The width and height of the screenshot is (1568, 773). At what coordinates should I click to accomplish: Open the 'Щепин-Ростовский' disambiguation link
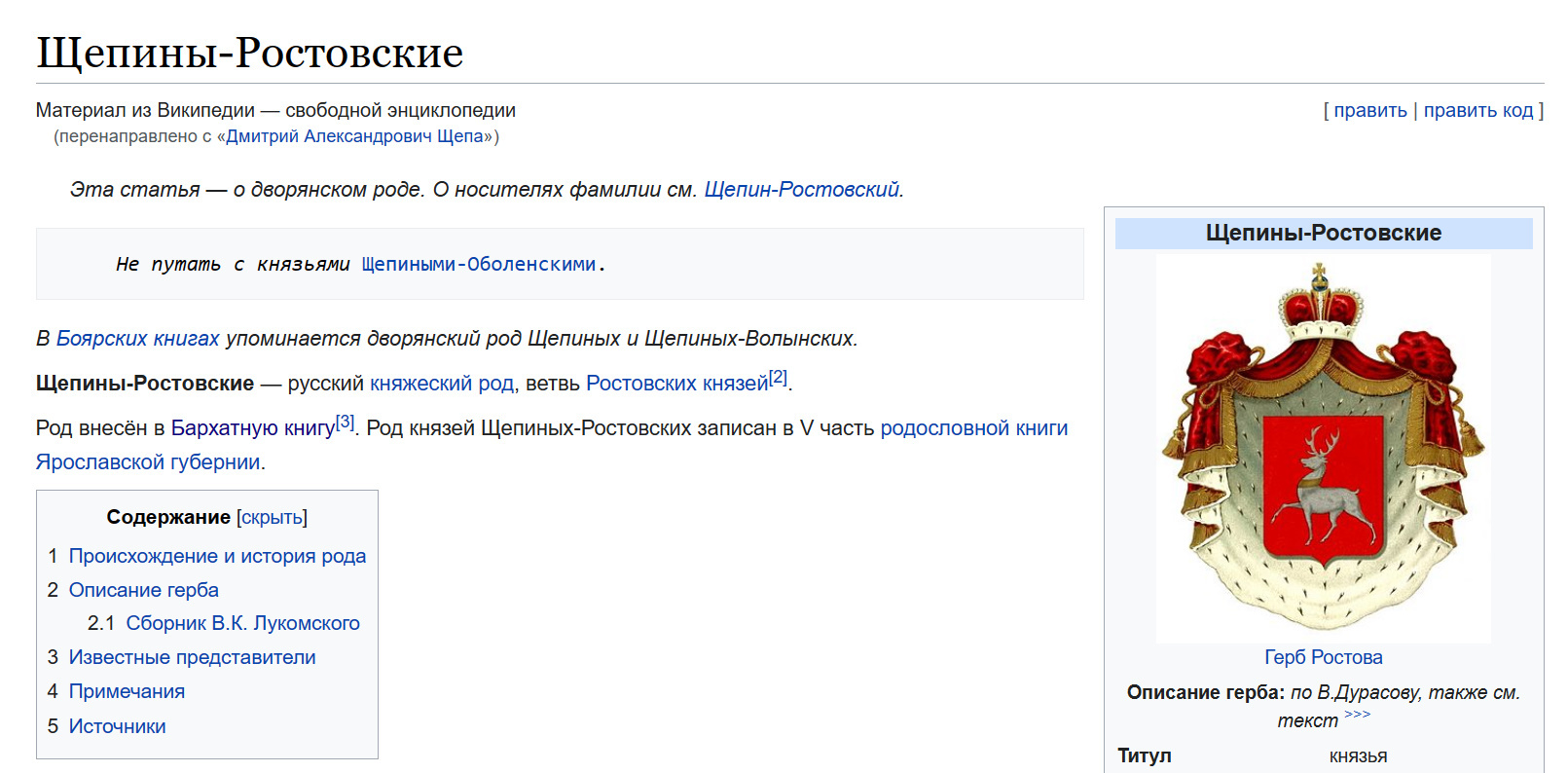[x=801, y=189]
